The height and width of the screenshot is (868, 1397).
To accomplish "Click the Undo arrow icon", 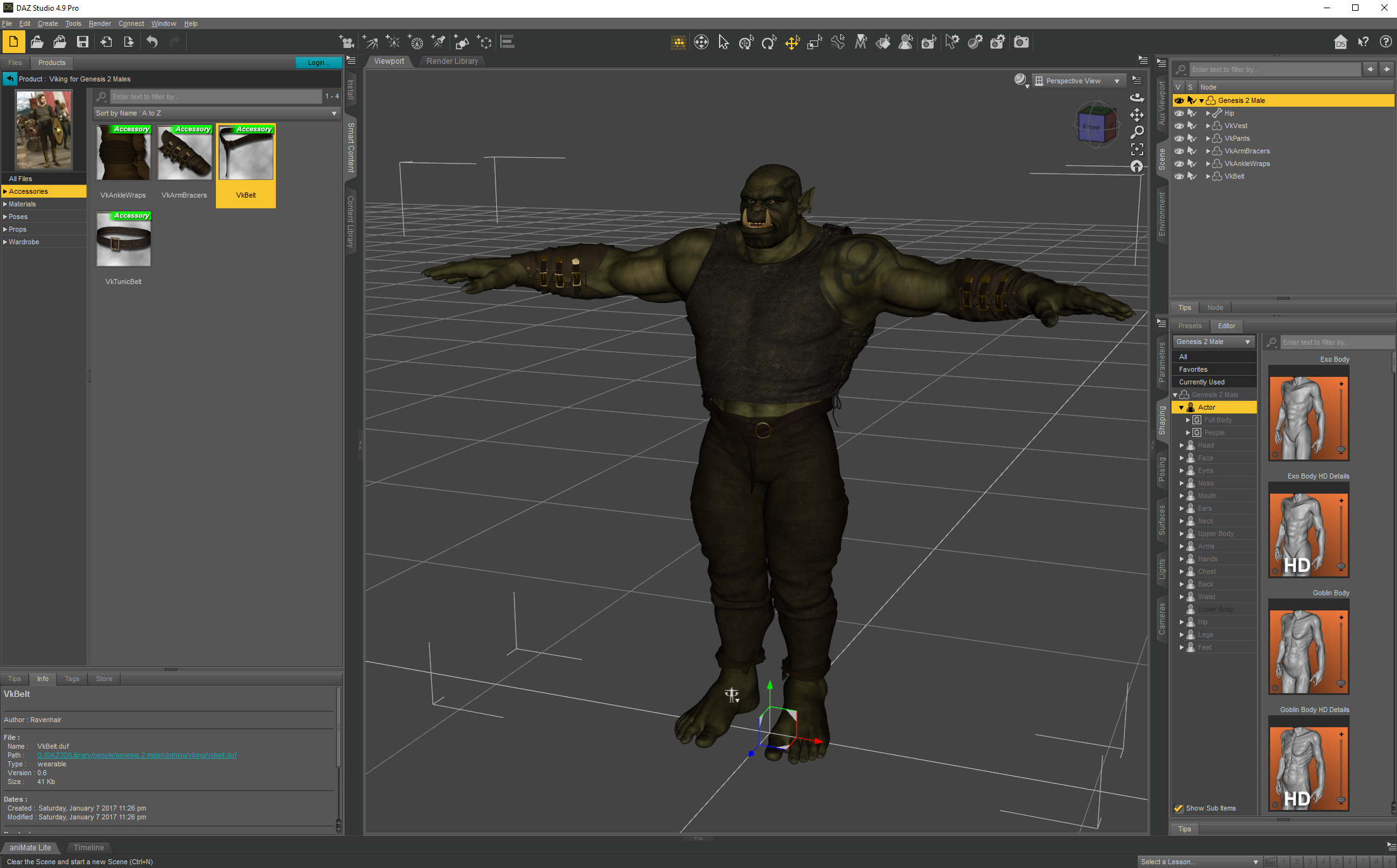I will (152, 42).
